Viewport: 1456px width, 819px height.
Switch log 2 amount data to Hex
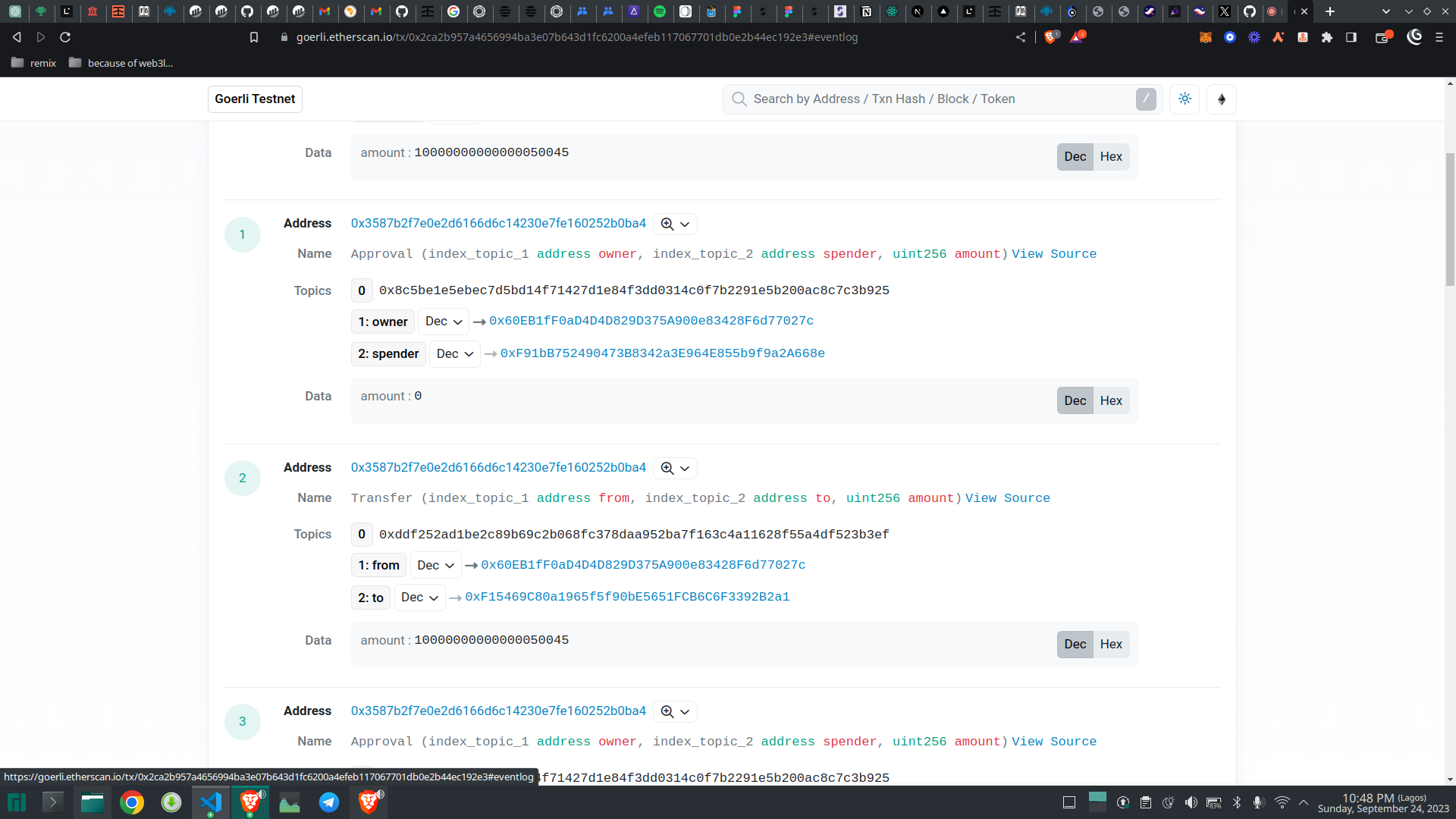point(1111,645)
